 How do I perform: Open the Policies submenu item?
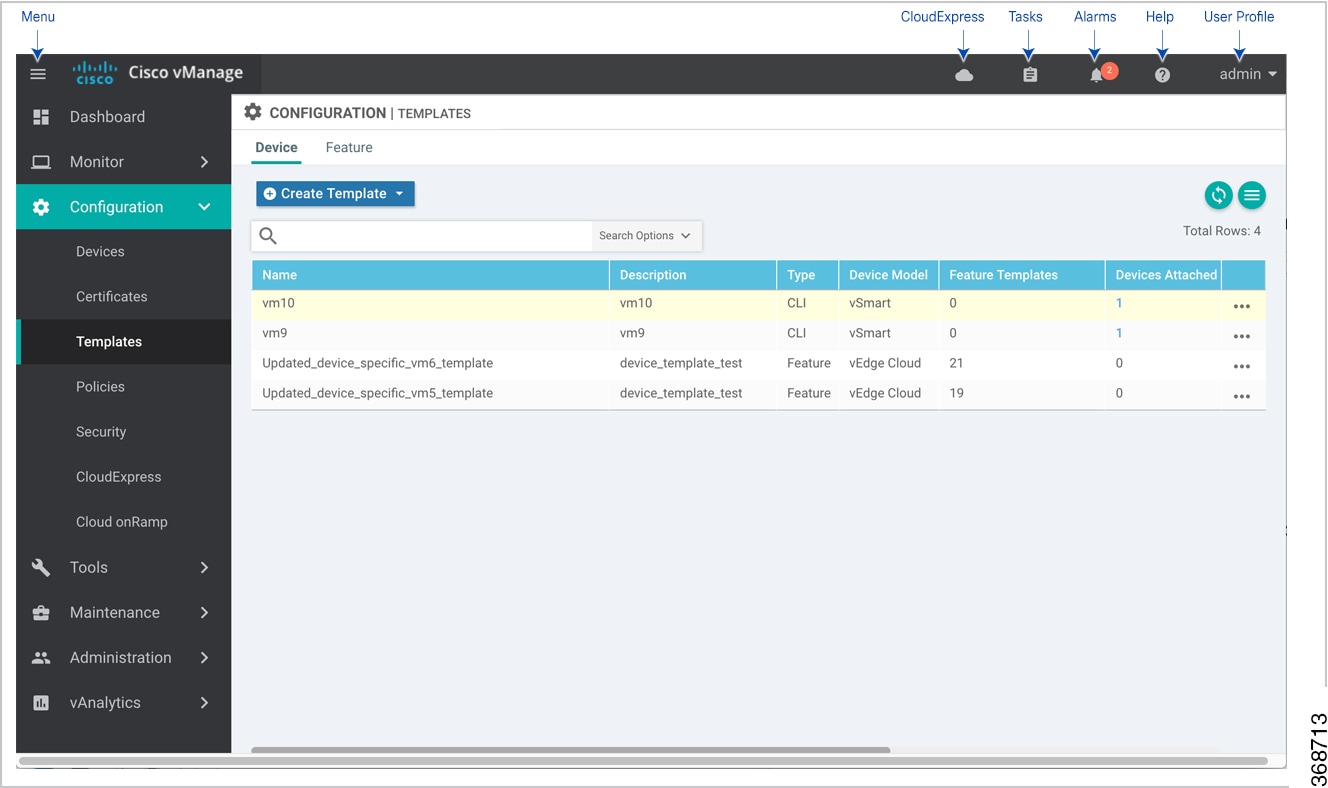(x=100, y=387)
